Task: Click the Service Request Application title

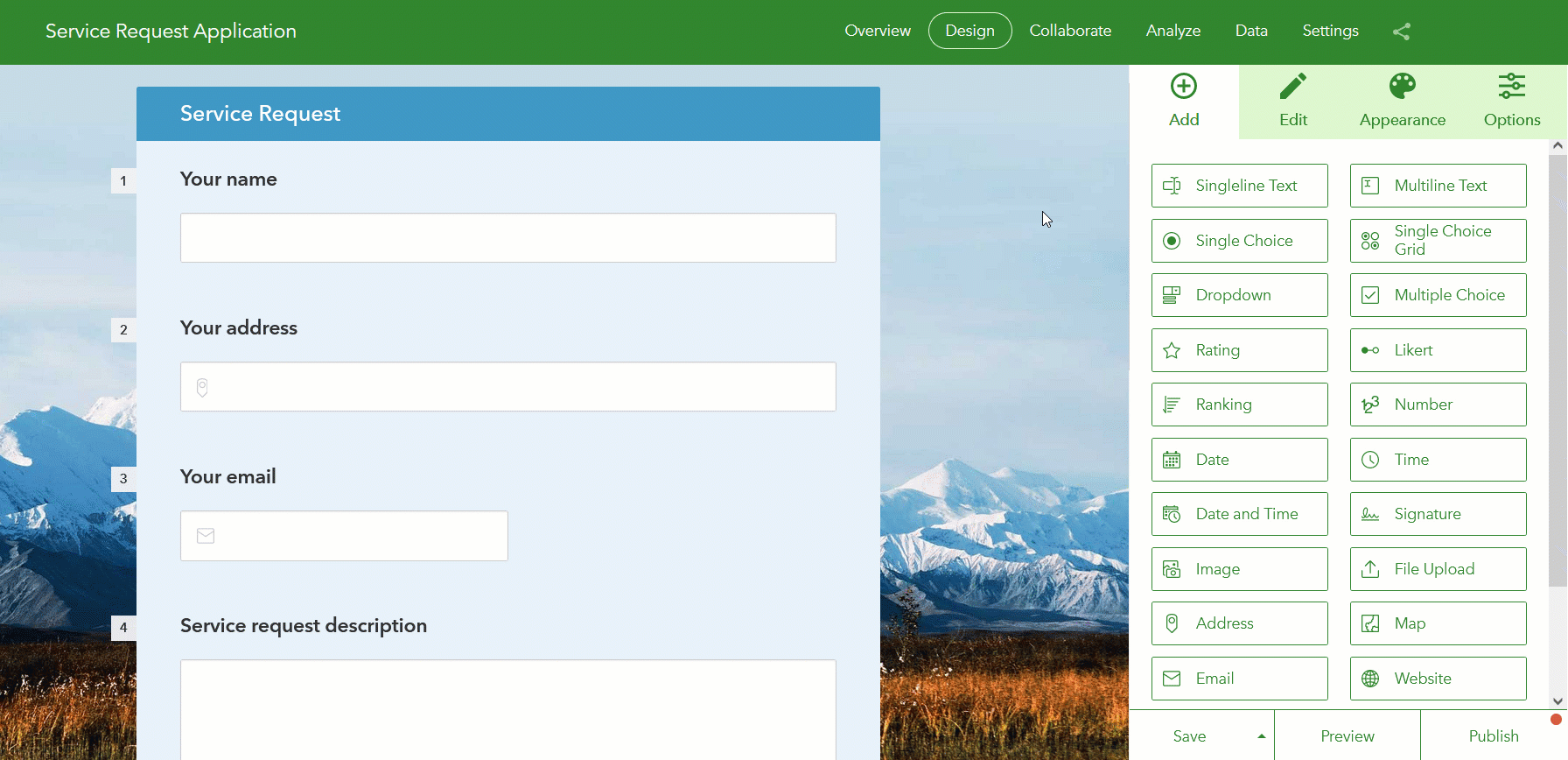Action: (x=171, y=32)
